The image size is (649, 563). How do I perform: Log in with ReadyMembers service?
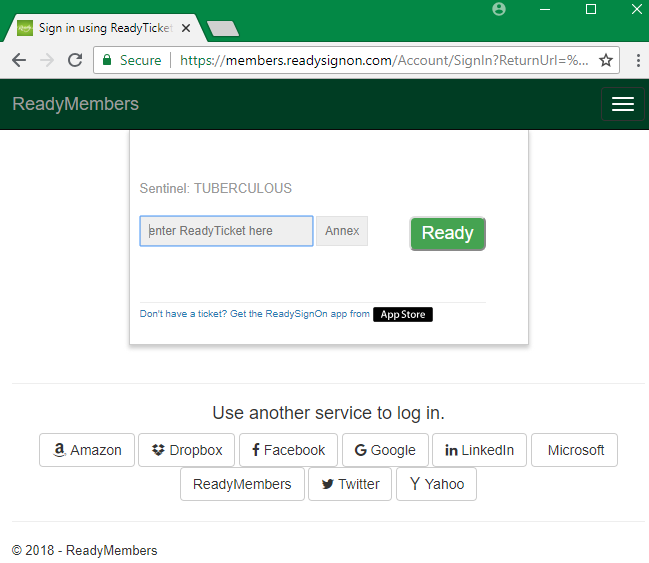click(242, 484)
